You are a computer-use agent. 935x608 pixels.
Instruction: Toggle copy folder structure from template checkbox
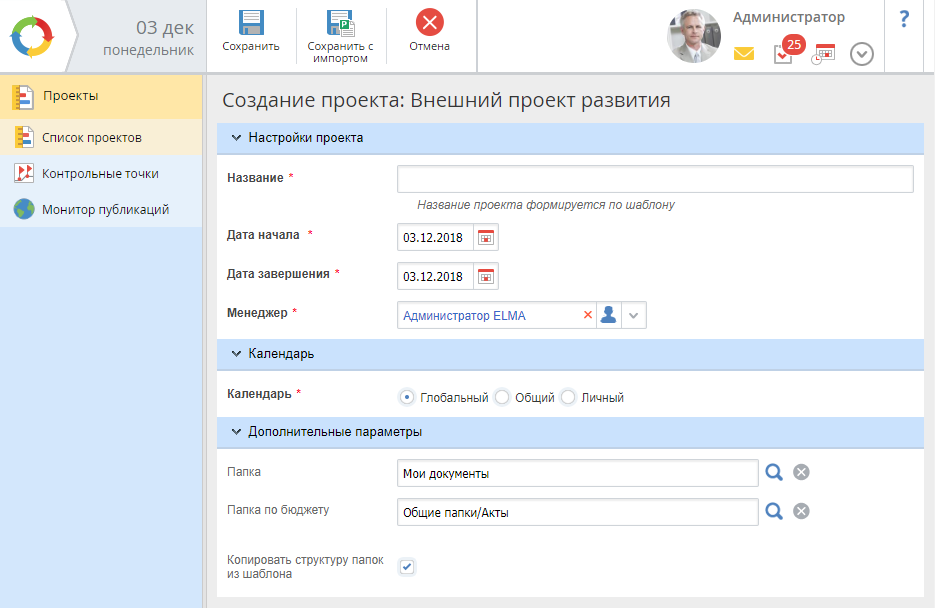407,567
